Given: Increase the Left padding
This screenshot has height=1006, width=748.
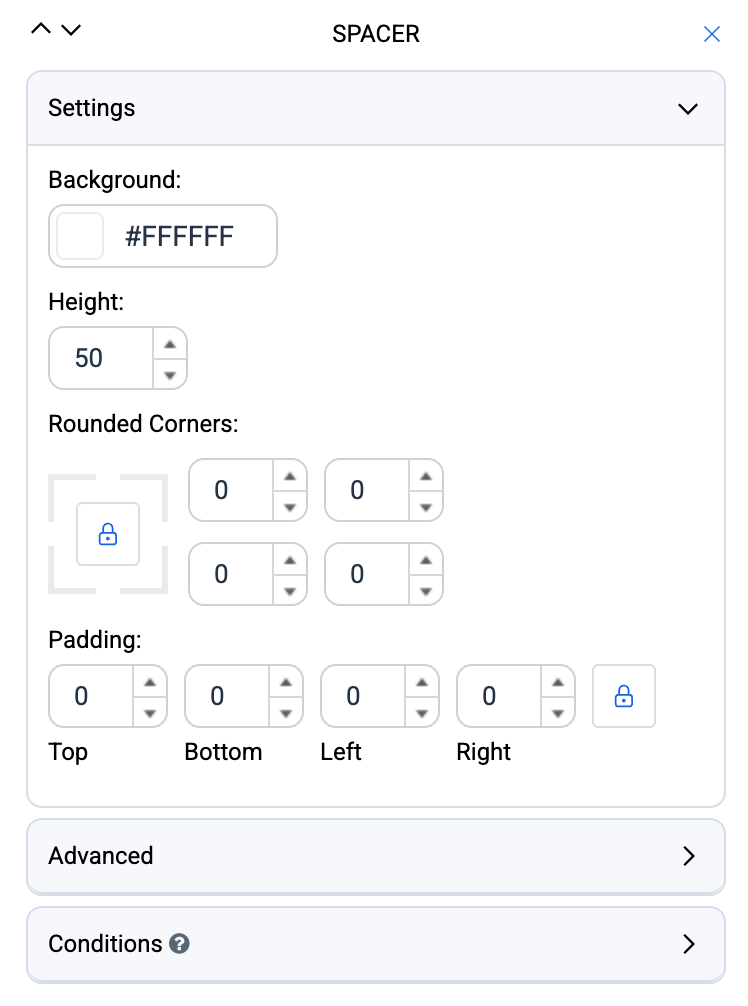Looking at the screenshot, I should point(422,682).
